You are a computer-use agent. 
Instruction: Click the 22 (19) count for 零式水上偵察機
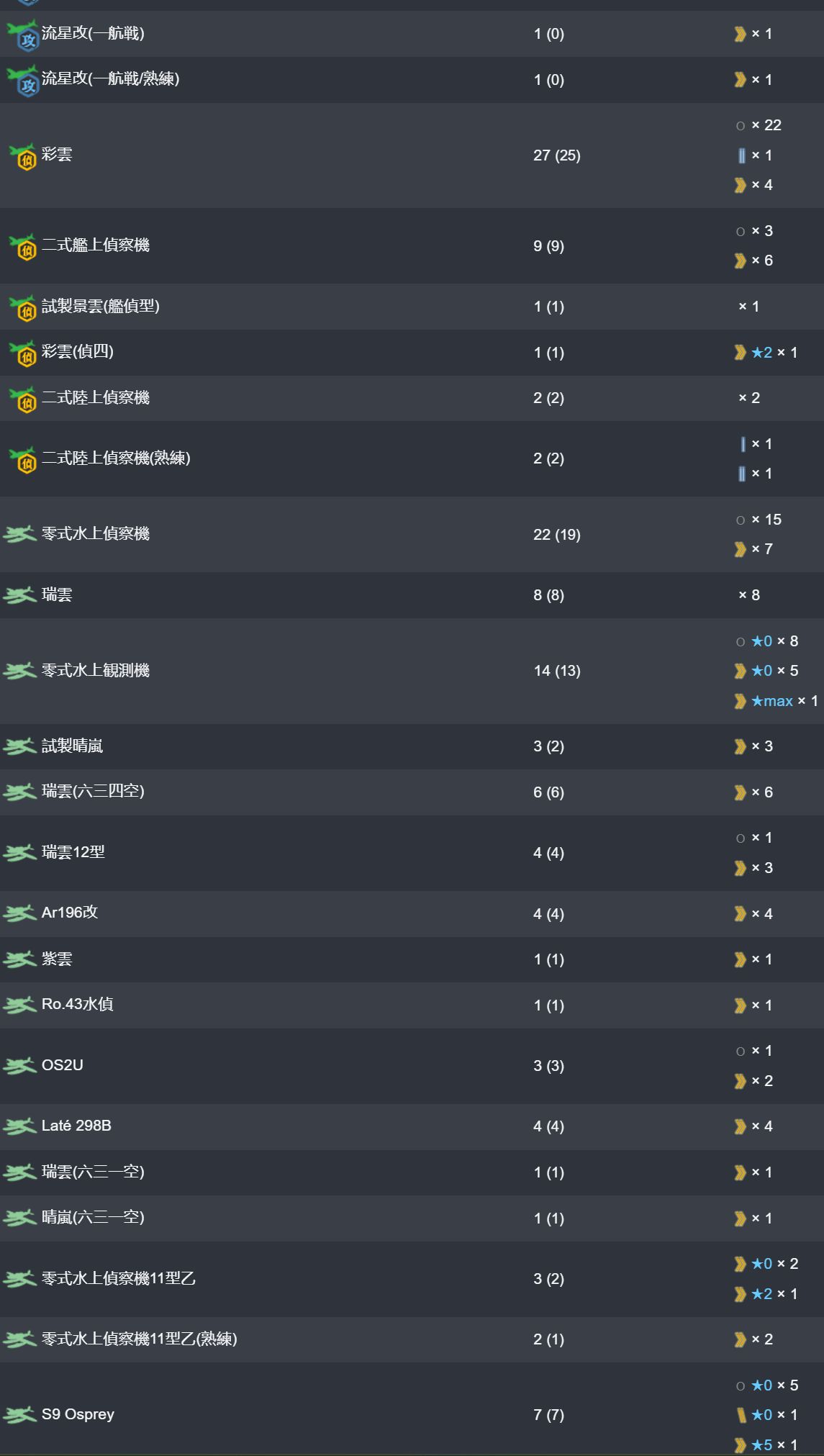557,535
